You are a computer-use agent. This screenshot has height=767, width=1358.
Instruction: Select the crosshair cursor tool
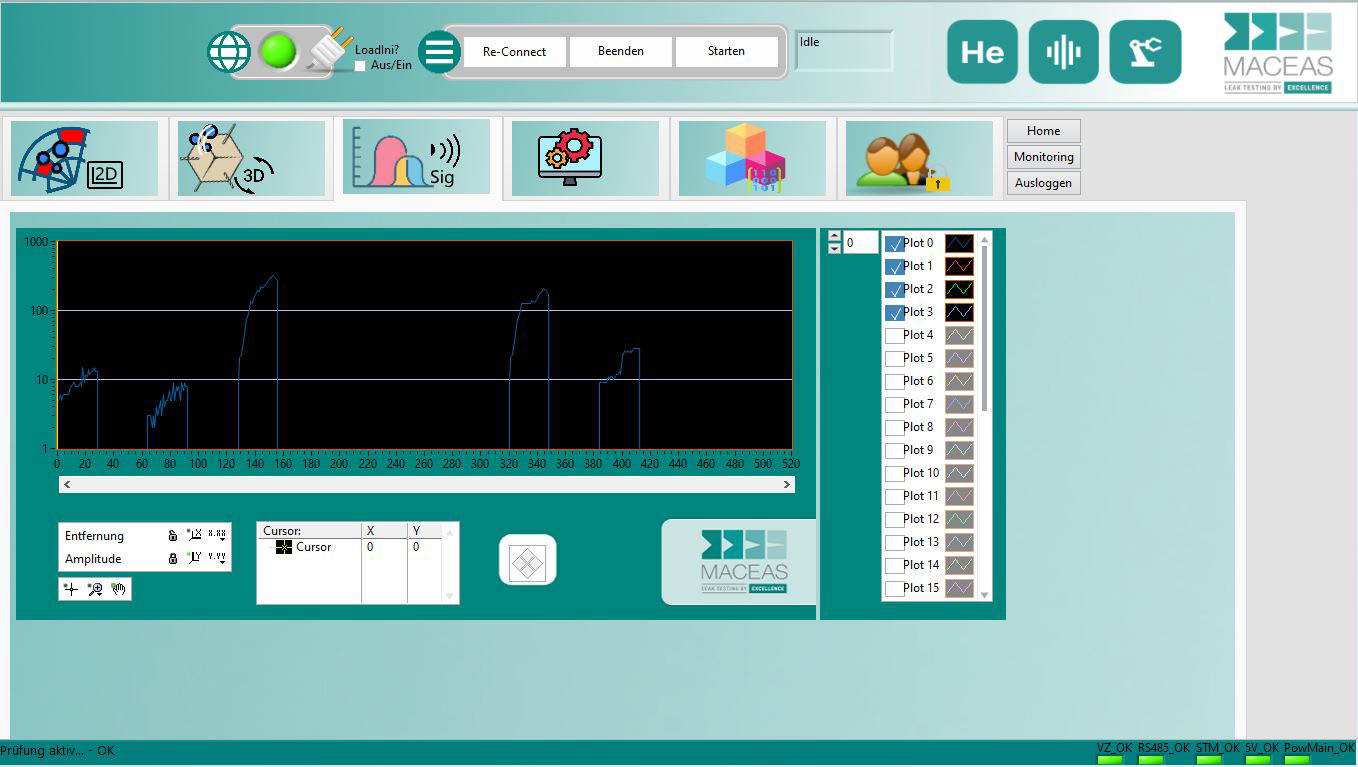click(x=70, y=589)
